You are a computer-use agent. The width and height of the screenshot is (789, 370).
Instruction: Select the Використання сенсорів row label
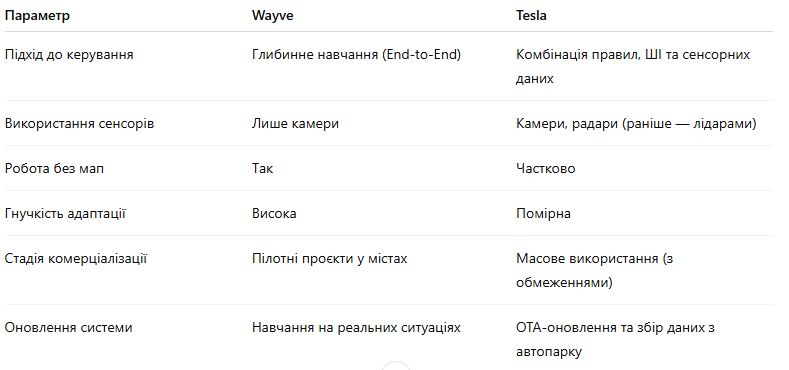pyautogui.click(x=80, y=123)
